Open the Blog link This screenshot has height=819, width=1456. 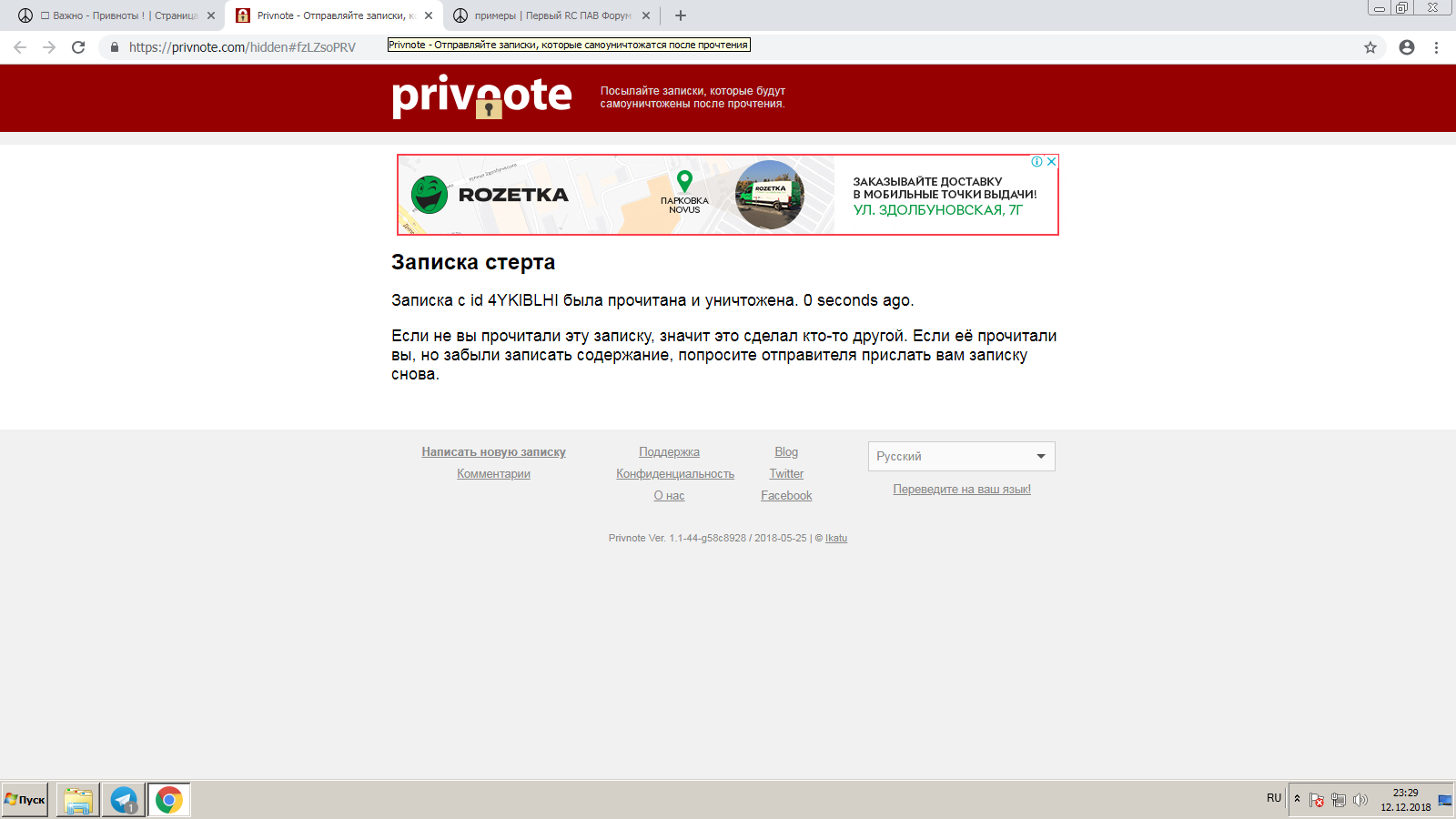786,452
